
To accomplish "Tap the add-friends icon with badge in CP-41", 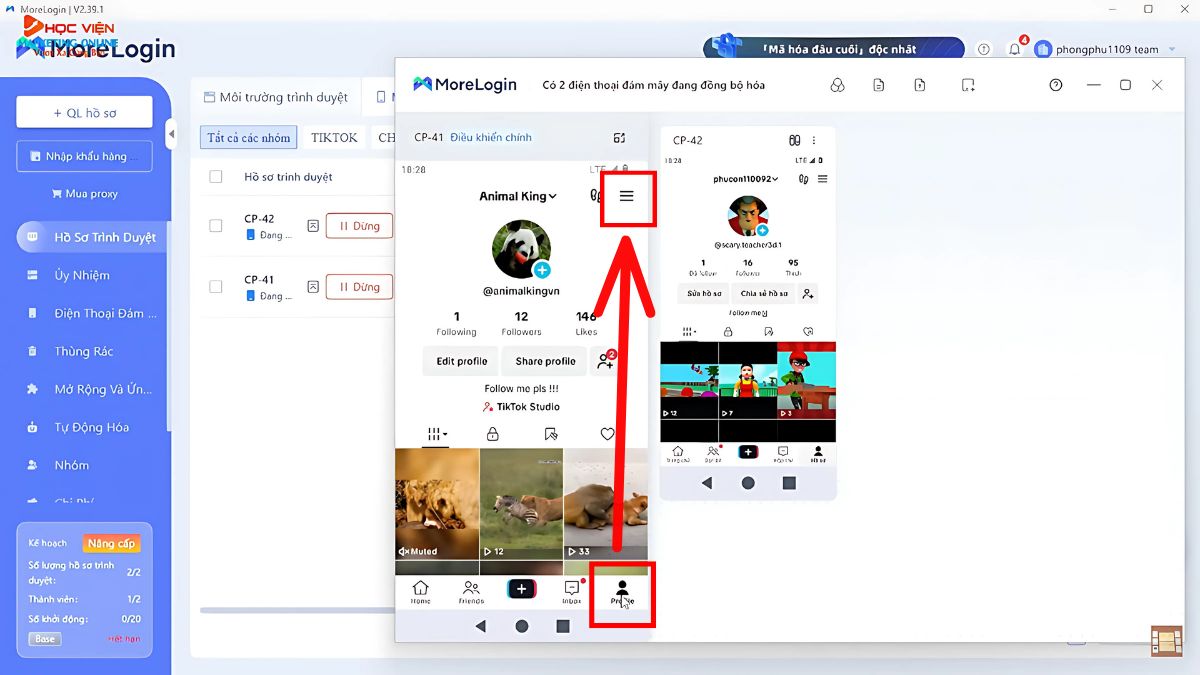I will pyautogui.click(x=605, y=361).
